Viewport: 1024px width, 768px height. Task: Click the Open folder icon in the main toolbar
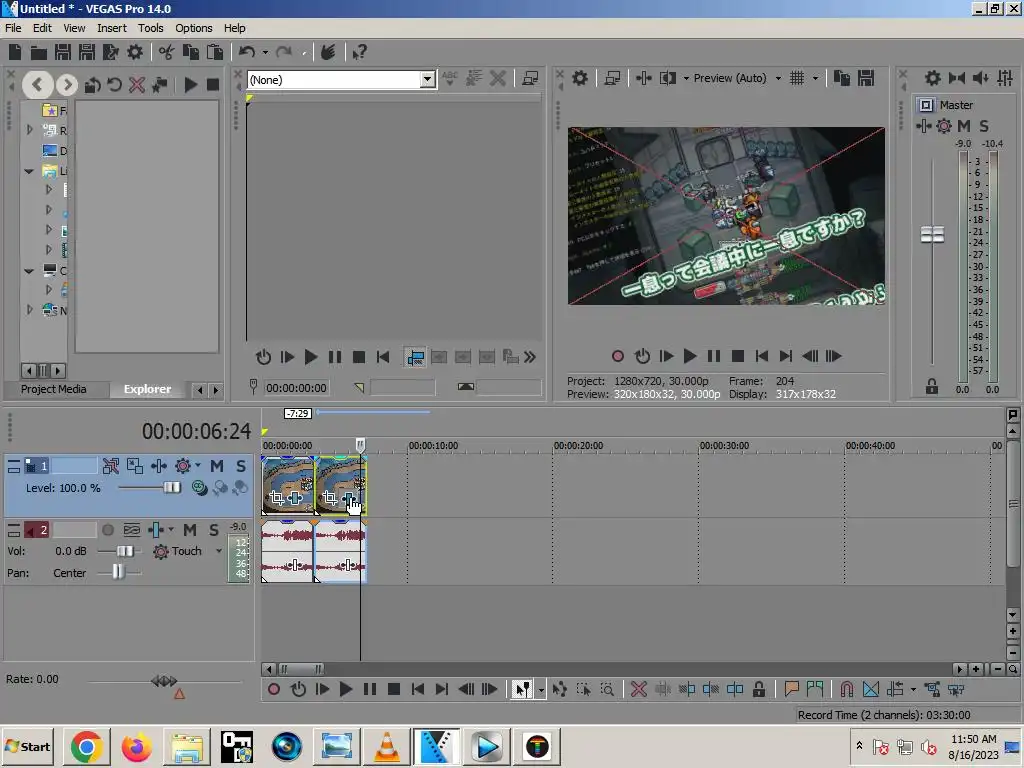[x=39, y=52]
